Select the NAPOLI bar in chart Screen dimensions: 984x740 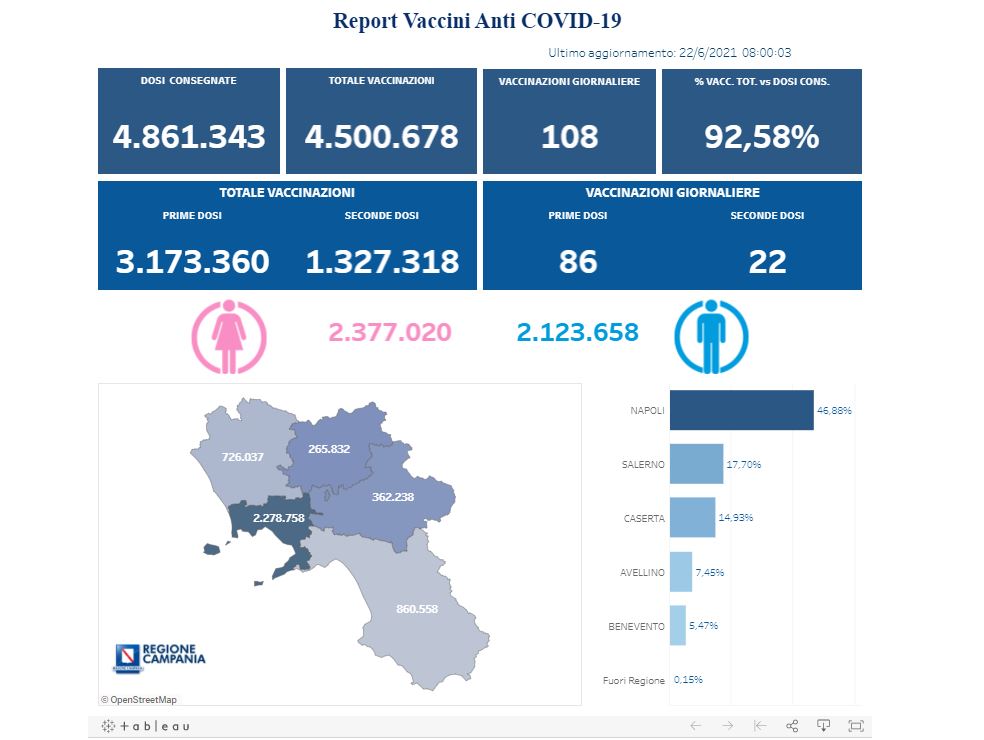(x=741, y=410)
